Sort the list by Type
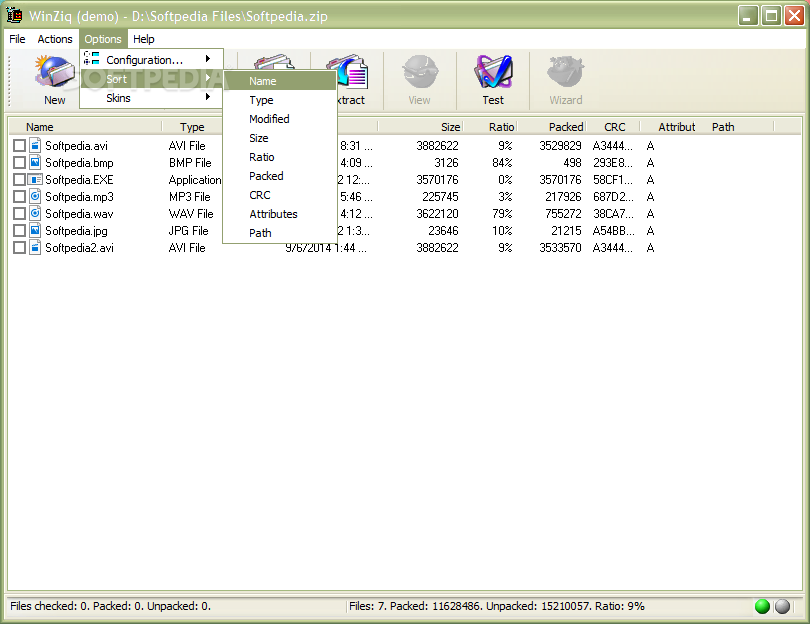 280,100
